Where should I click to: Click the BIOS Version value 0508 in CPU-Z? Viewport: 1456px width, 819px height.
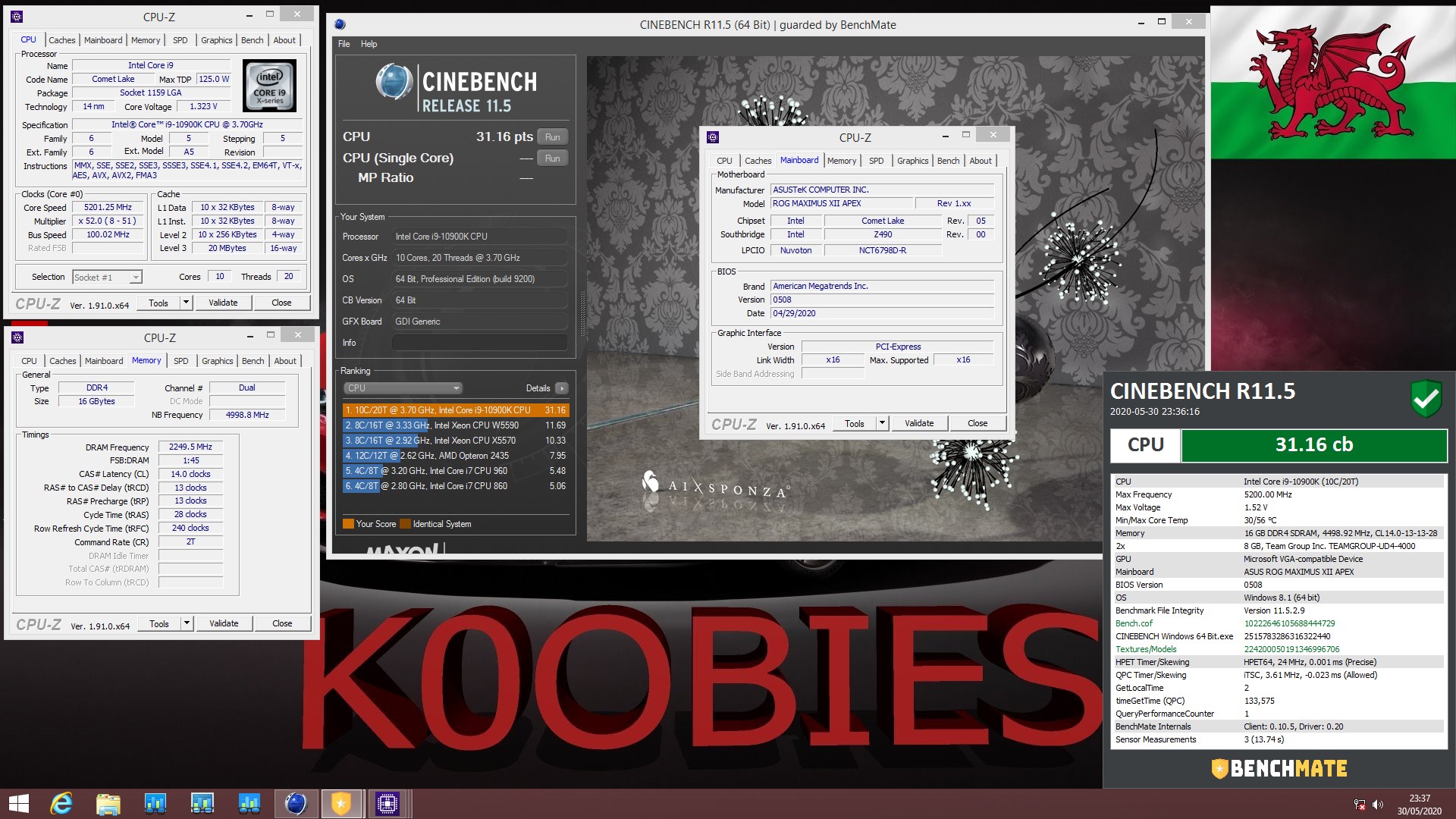[x=882, y=300]
